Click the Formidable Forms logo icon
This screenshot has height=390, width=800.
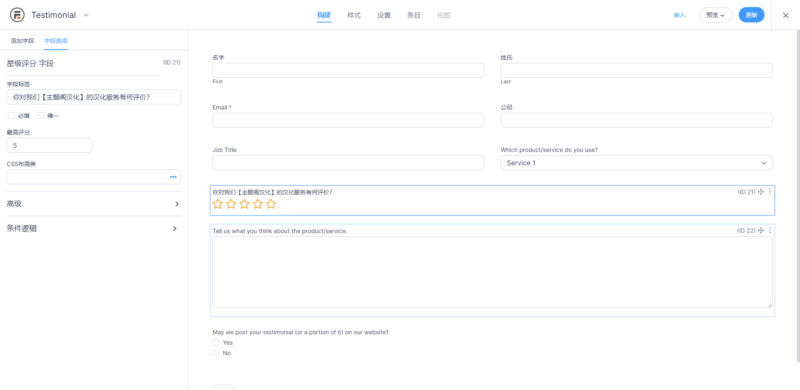click(17, 15)
